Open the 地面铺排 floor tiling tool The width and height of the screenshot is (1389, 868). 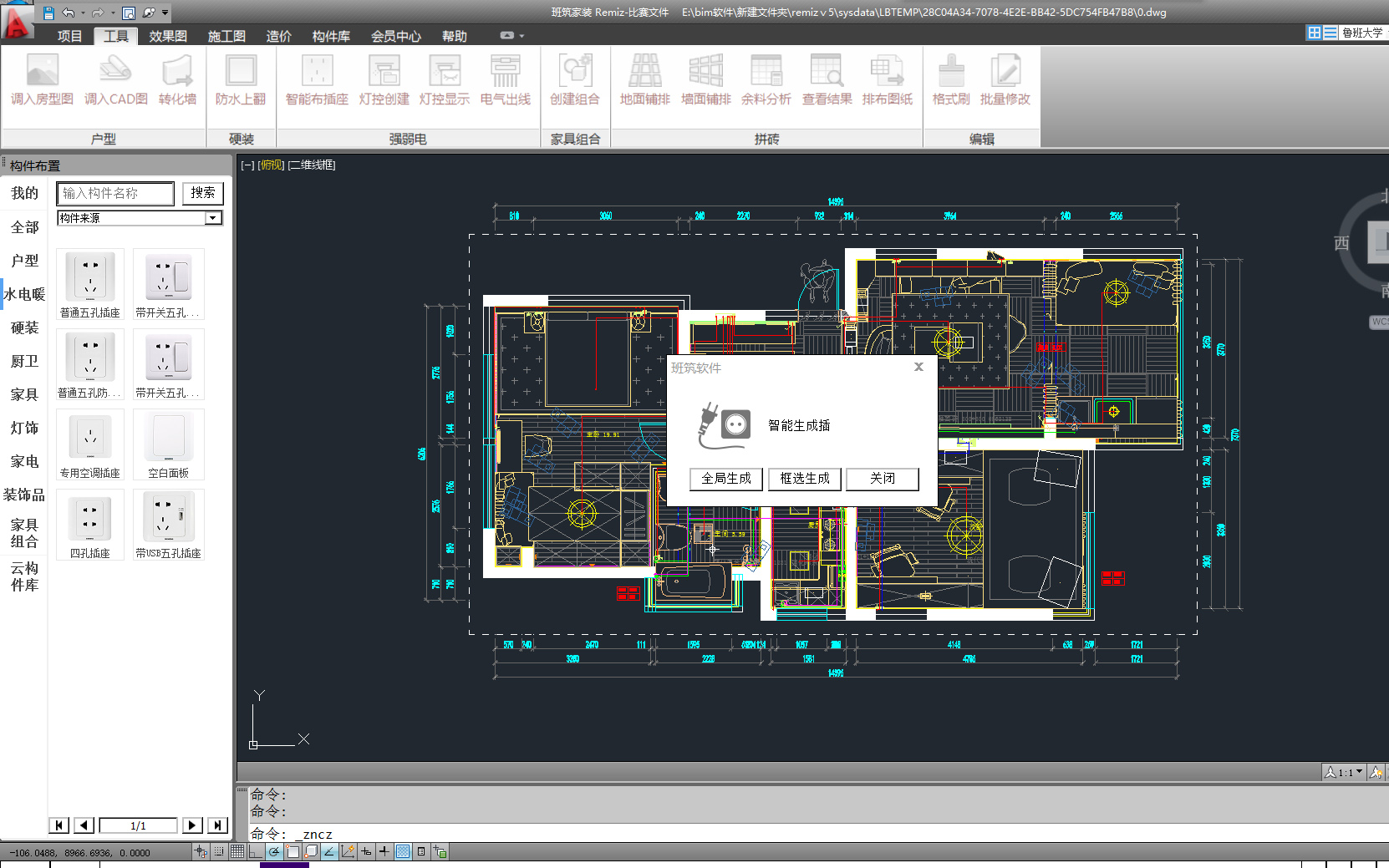pyautogui.click(x=644, y=80)
